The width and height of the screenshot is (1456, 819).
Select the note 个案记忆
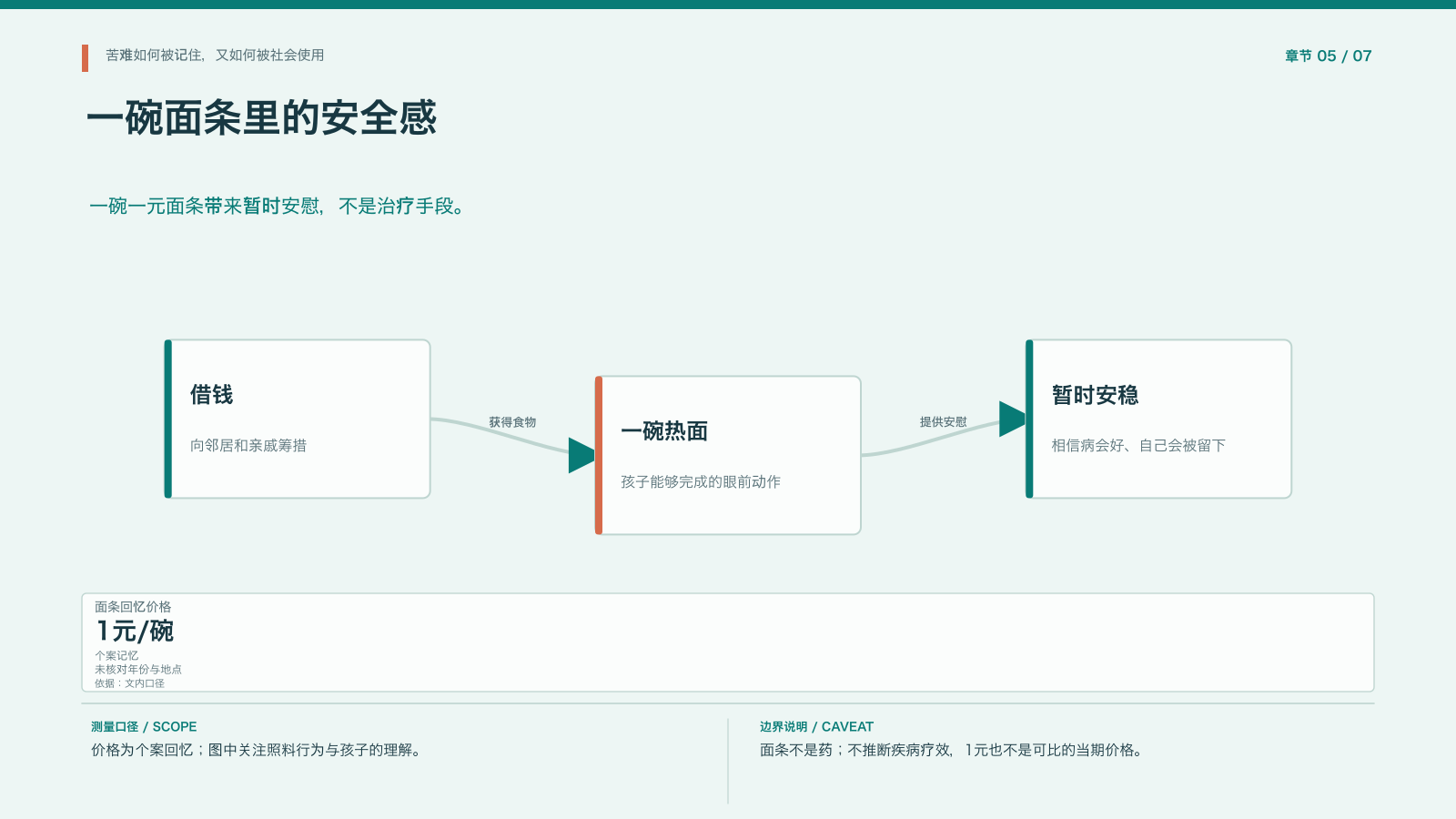(x=116, y=655)
